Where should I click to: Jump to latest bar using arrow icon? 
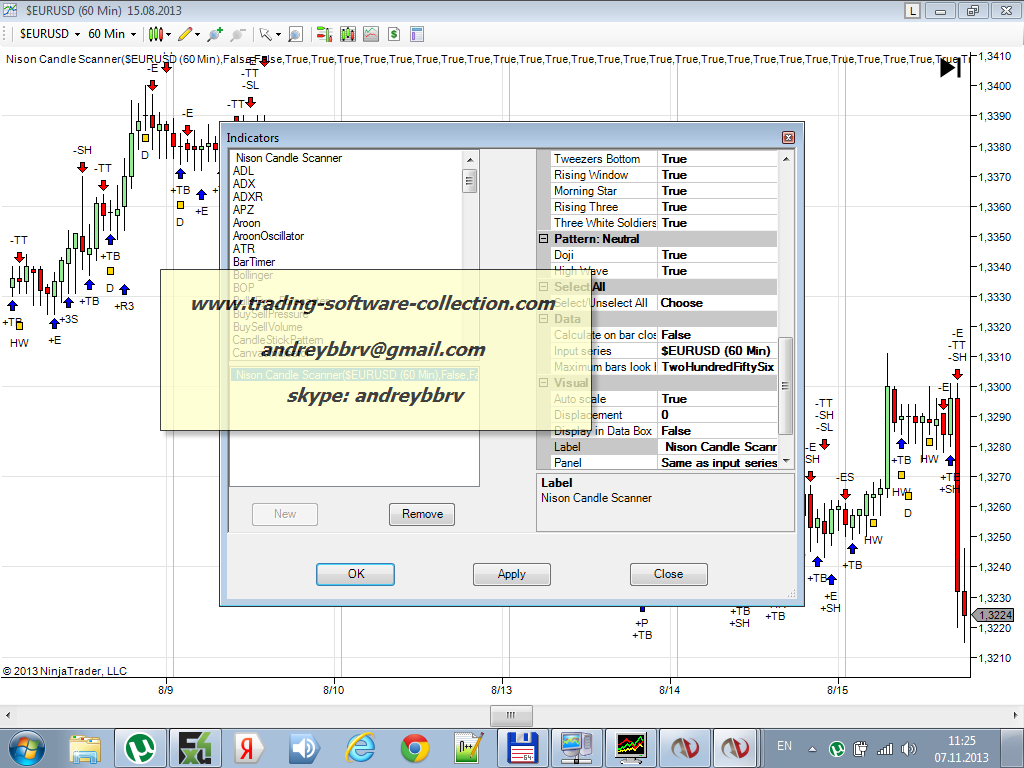(x=950, y=68)
